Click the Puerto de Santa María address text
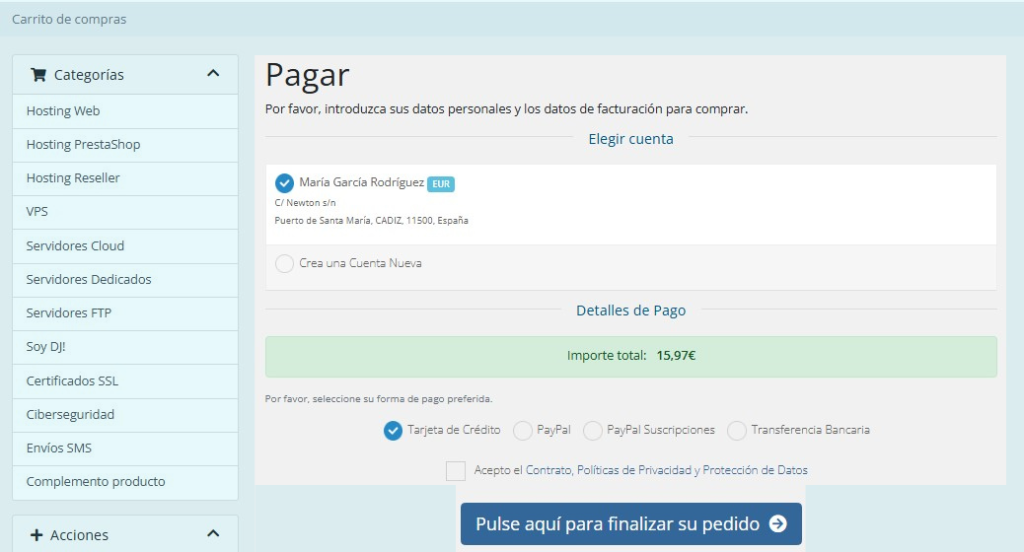Image resolution: width=1024 pixels, height=552 pixels. (x=371, y=221)
